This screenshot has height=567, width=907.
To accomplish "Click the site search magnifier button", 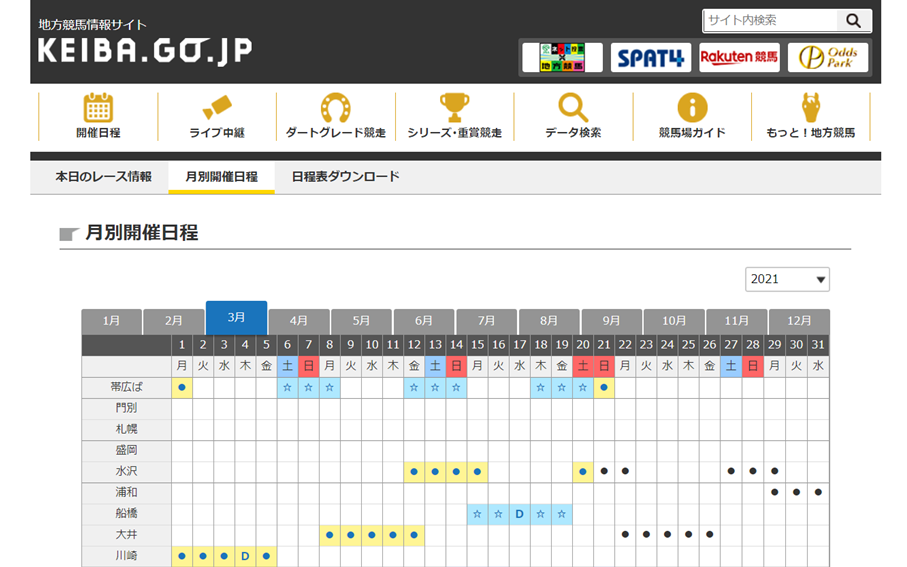I will 853,20.
